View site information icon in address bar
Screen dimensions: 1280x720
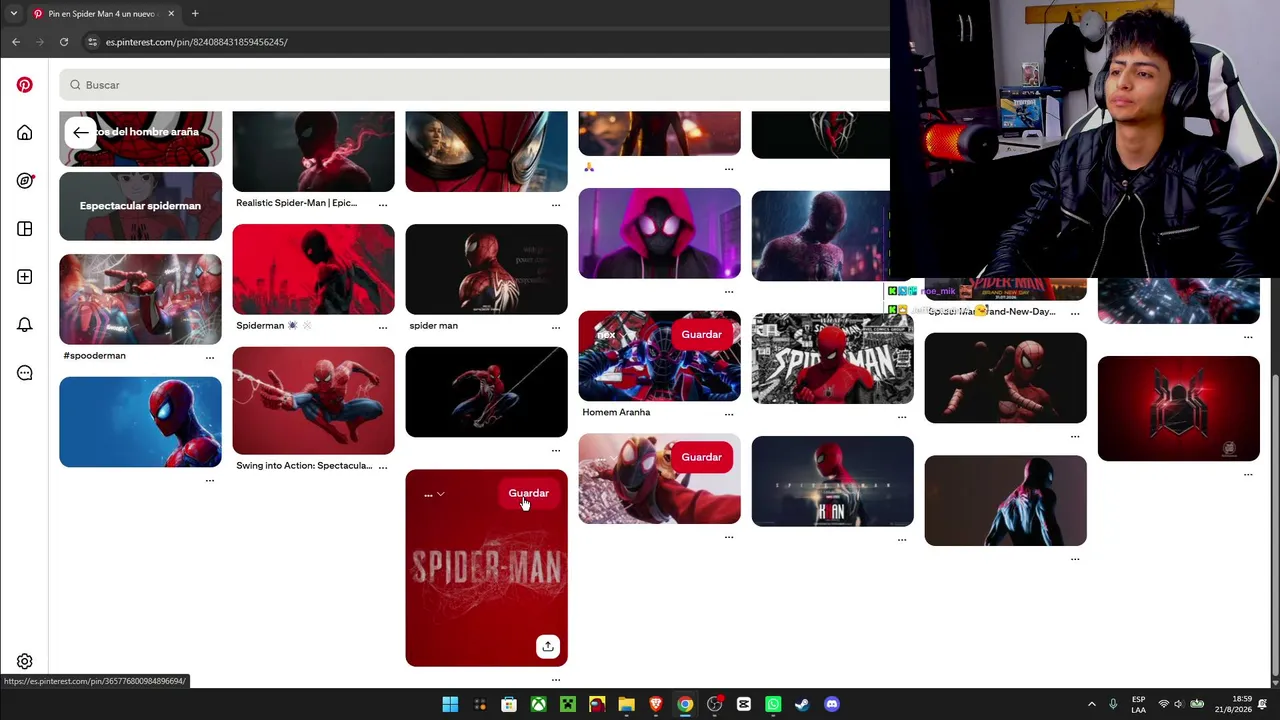pos(92,42)
